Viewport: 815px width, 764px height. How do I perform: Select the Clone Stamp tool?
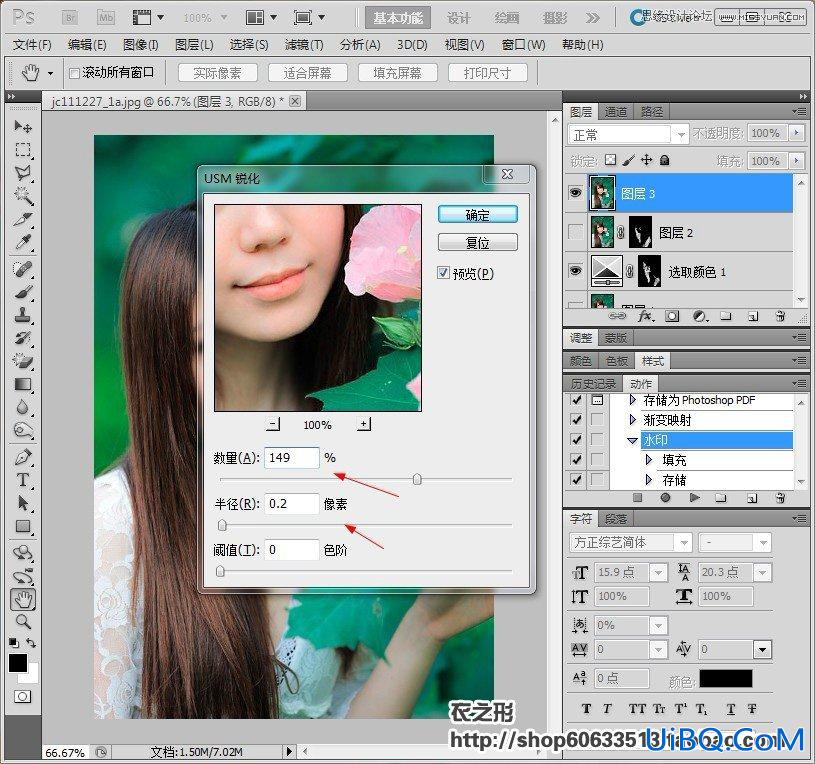22,315
